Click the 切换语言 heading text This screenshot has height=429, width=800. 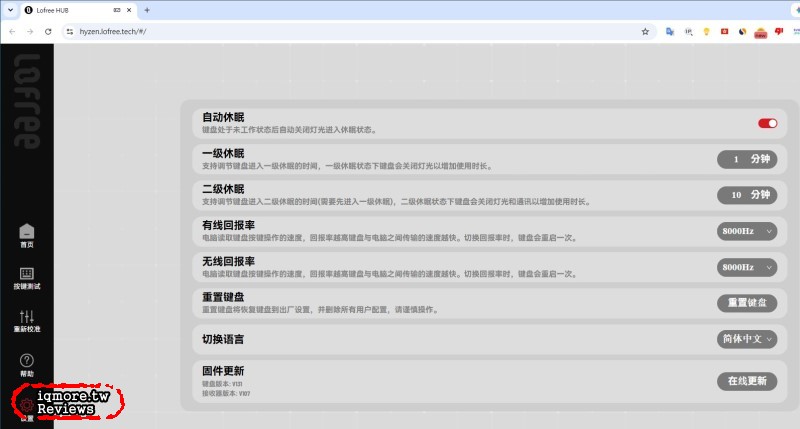click(x=223, y=339)
